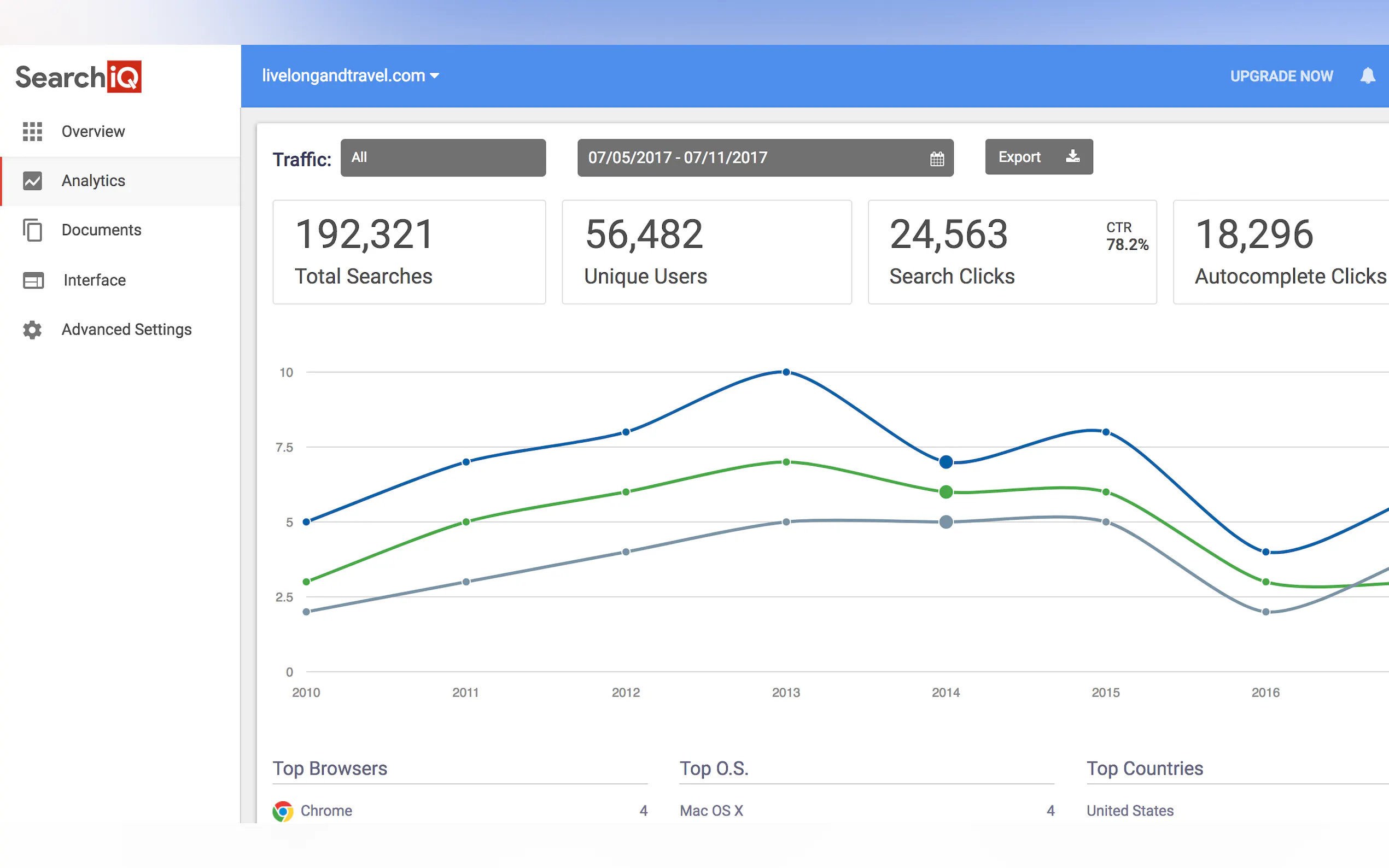
Task: Go to Advanced Settings menu item
Action: click(x=126, y=330)
